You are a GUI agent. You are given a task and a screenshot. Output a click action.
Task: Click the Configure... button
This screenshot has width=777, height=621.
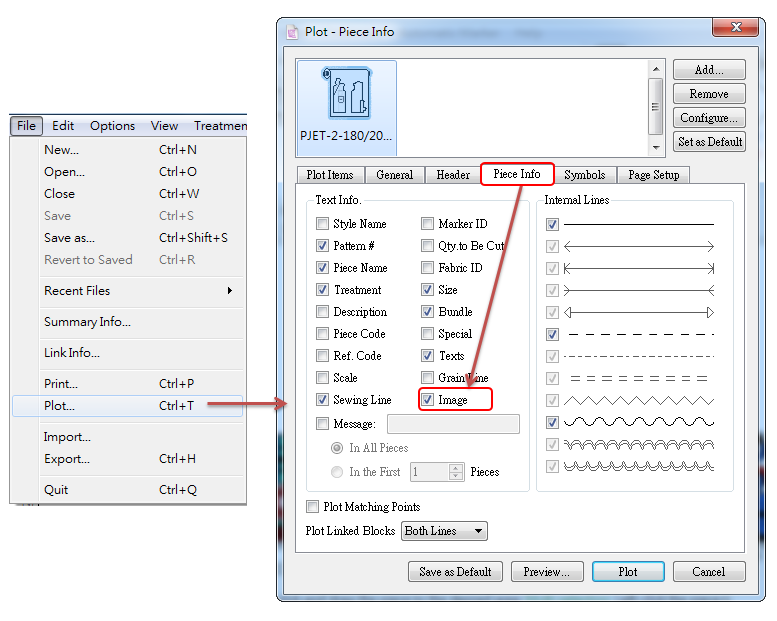tap(708, 118)
